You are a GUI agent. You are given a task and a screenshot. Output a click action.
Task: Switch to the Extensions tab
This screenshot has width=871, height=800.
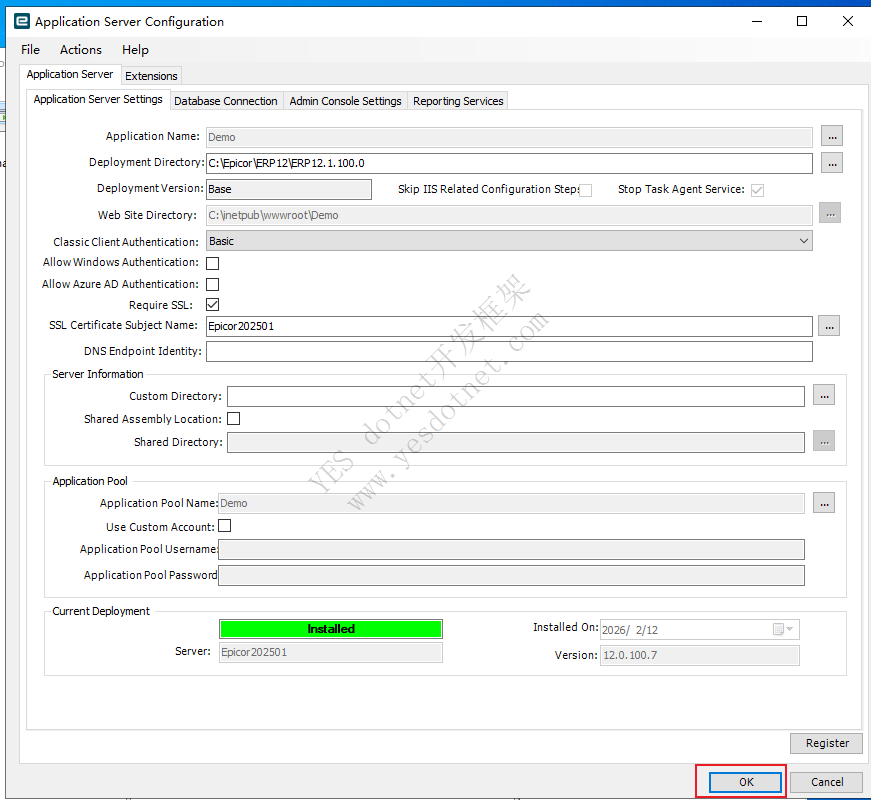151,76
